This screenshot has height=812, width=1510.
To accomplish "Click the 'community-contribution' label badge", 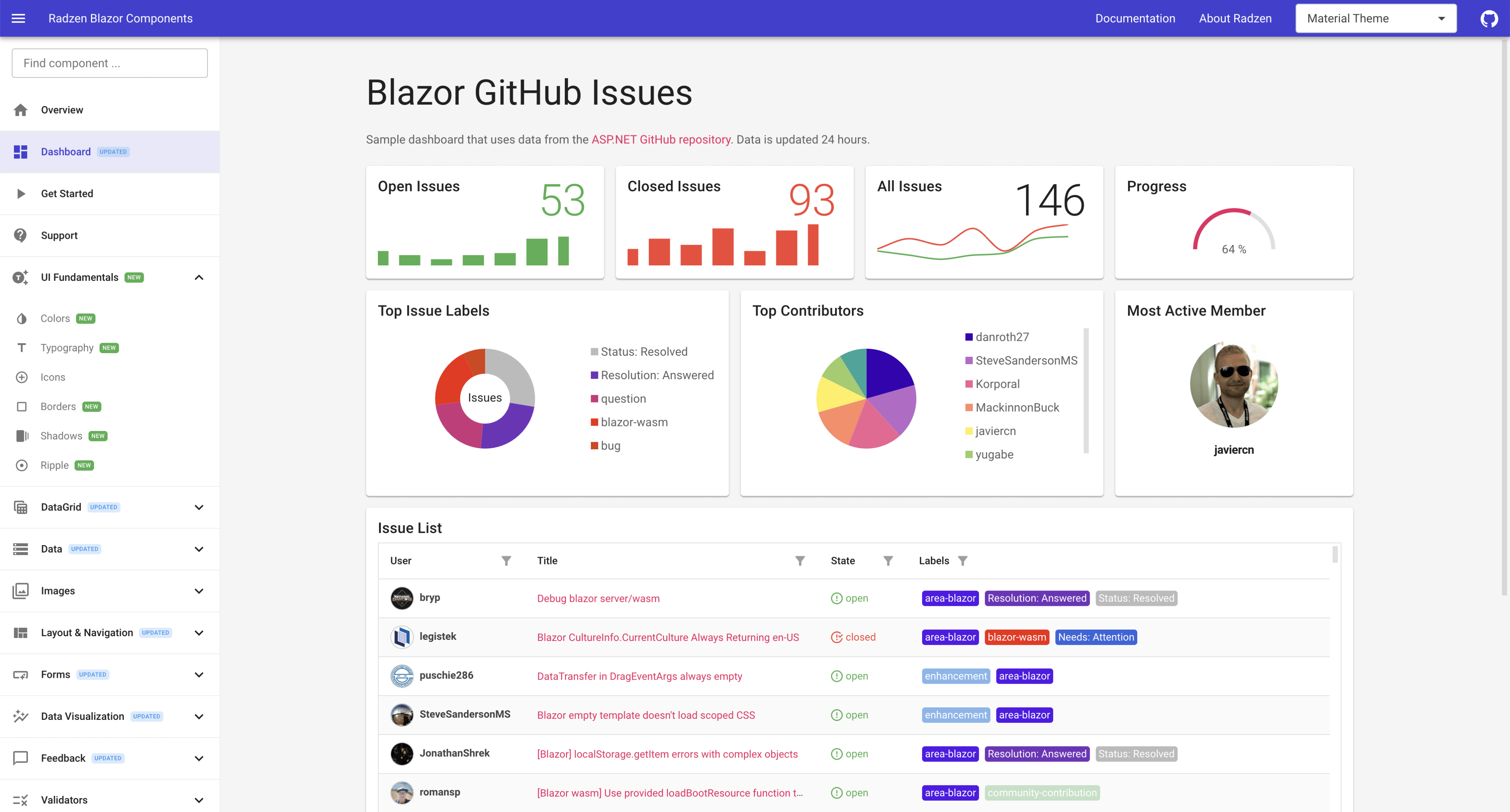I will (1042, 793).
